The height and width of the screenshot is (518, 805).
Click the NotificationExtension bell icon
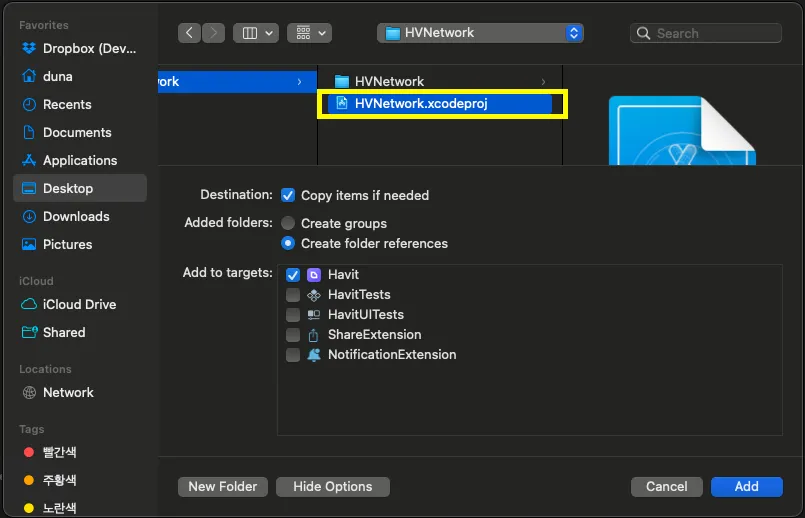(314, 355)
